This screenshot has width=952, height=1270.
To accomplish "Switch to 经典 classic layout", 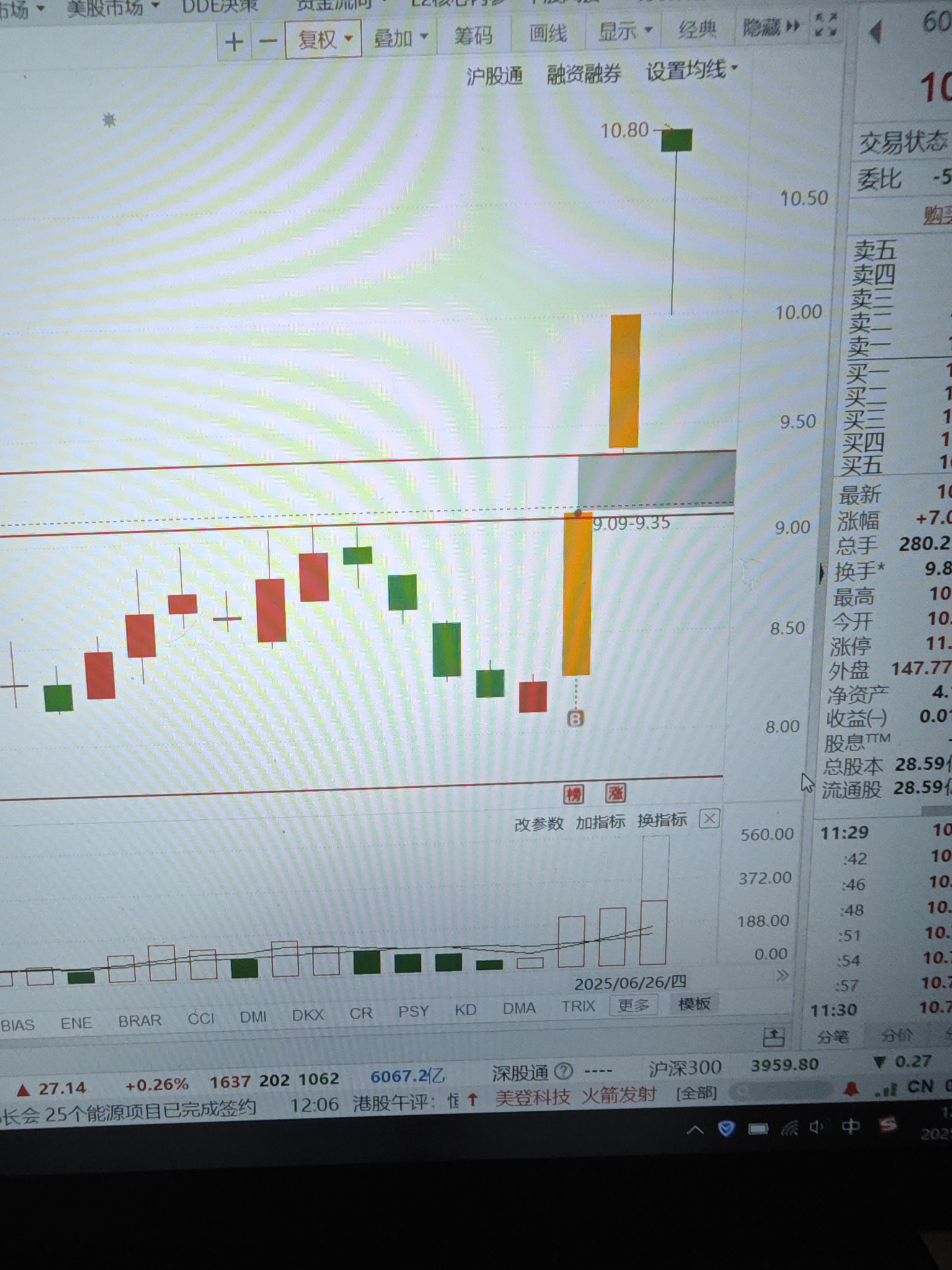I will [x=697, y=29].
